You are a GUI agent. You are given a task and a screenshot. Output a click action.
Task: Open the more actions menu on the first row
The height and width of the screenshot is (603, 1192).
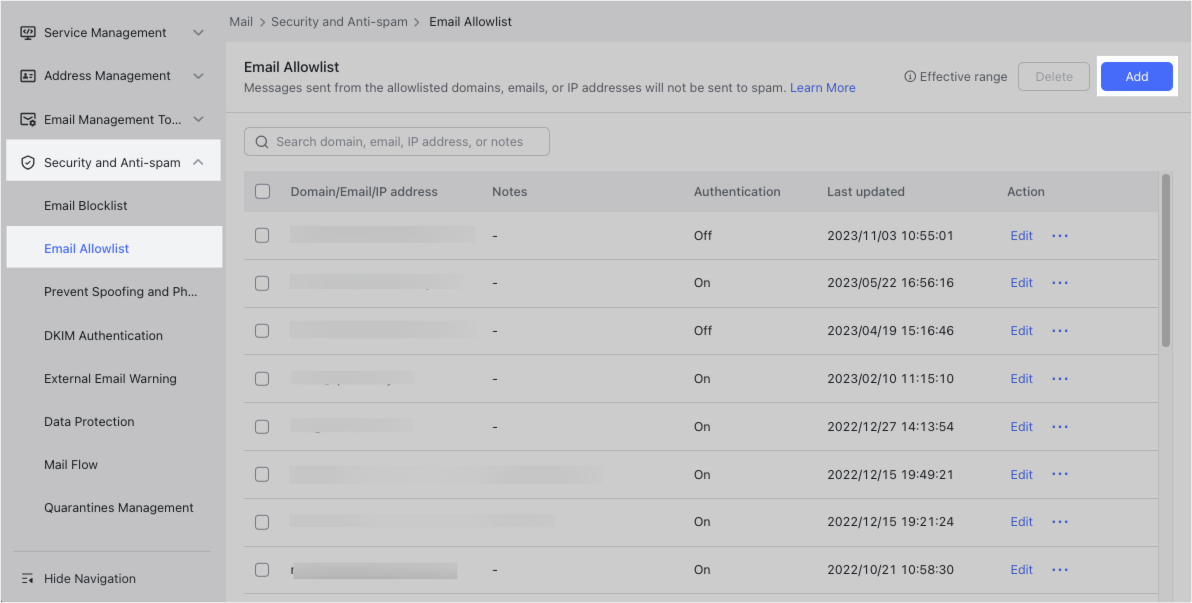[x=1059, y=235]
